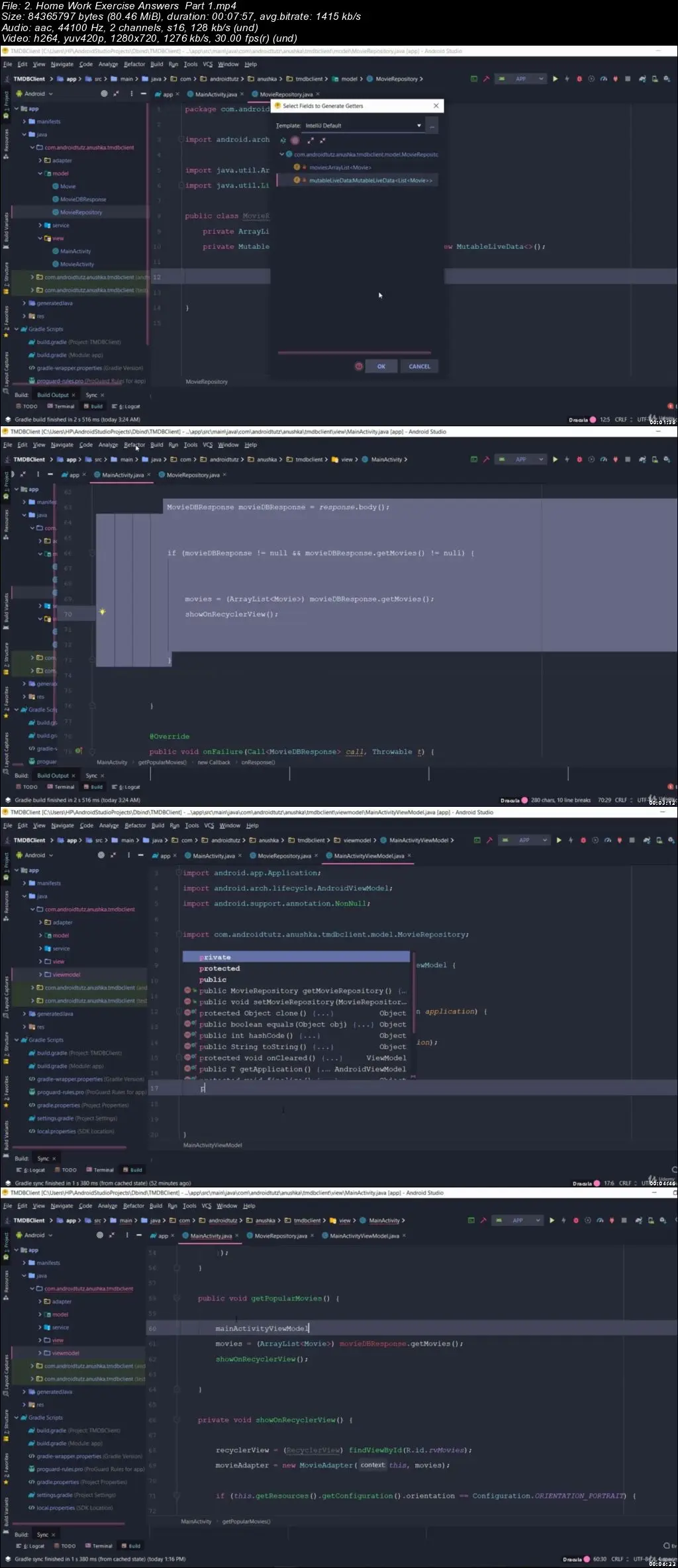Screen dimensions: 678x1568
Task: Close the MovieRepository.java tab in first frame
Action: pyautogui.click(x=318, y=94)
